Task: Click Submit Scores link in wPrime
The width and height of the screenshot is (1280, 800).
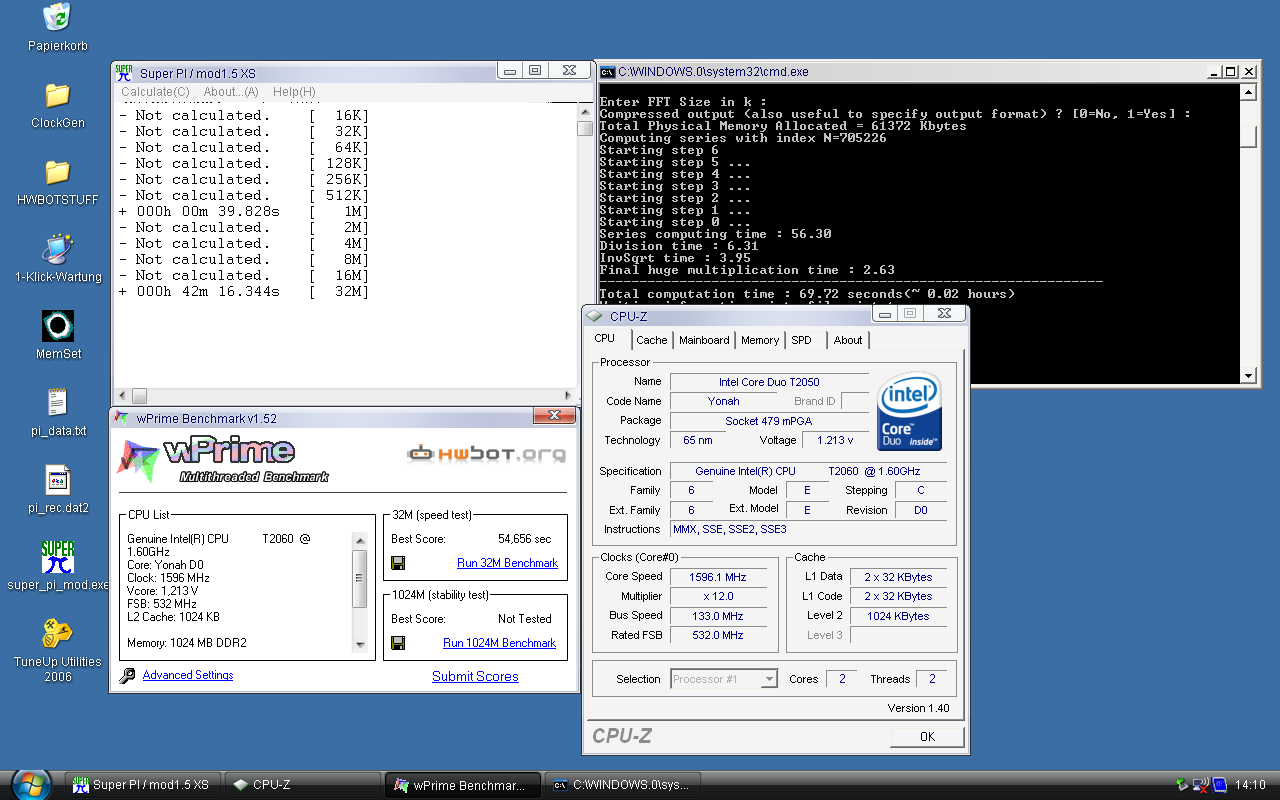Action: coord(475,676)
